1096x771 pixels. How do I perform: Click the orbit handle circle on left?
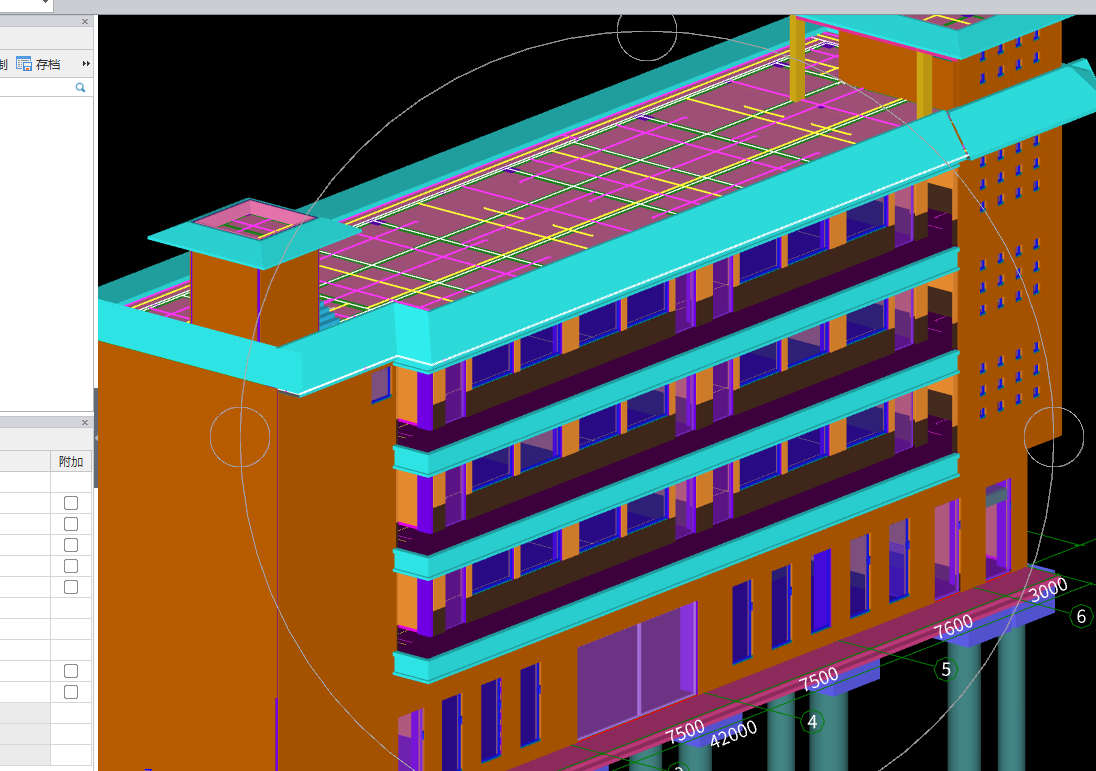click(240, 437)
